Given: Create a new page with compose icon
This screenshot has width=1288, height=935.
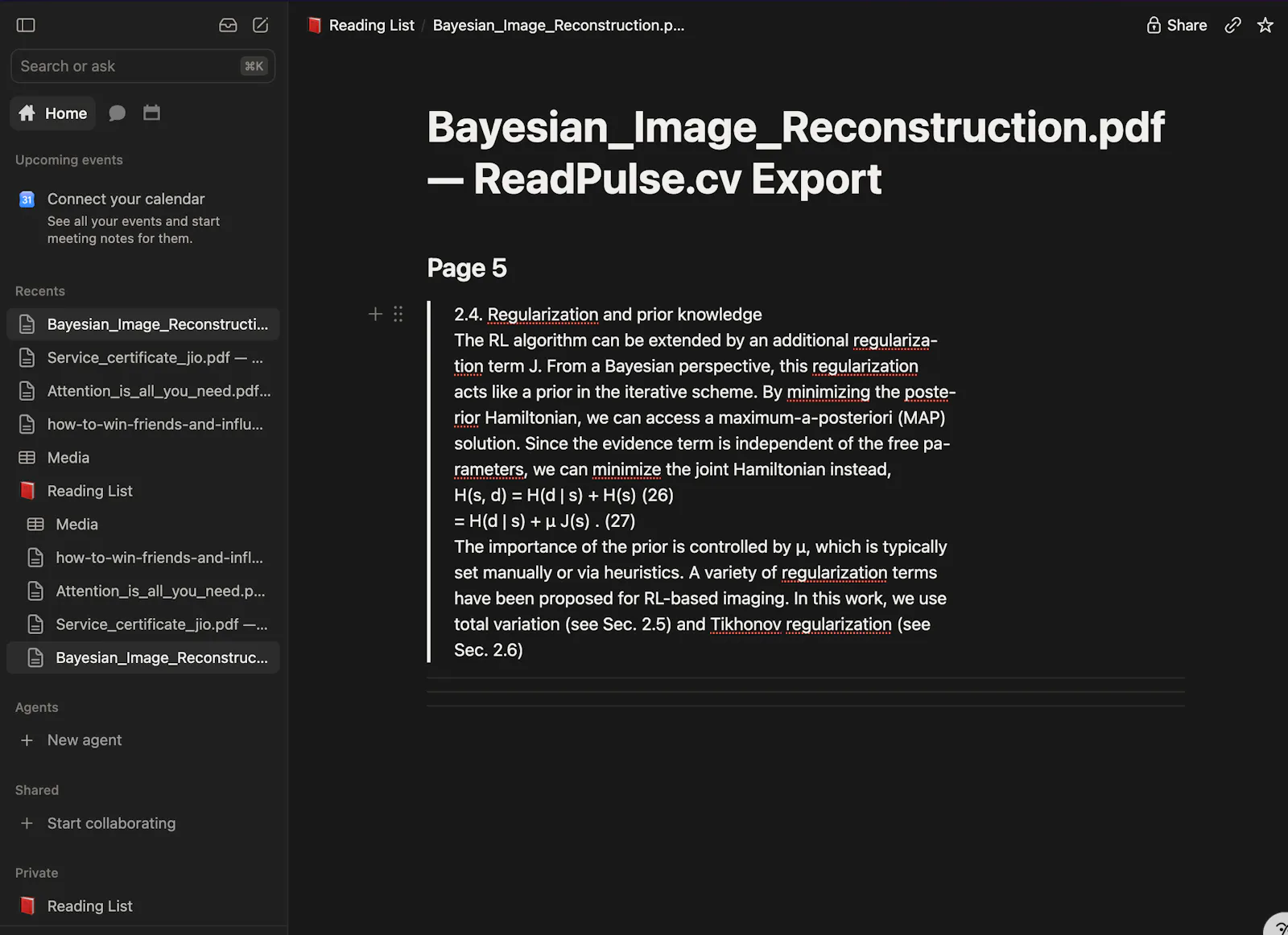Looking at the screenshot, I should [261, 25].
